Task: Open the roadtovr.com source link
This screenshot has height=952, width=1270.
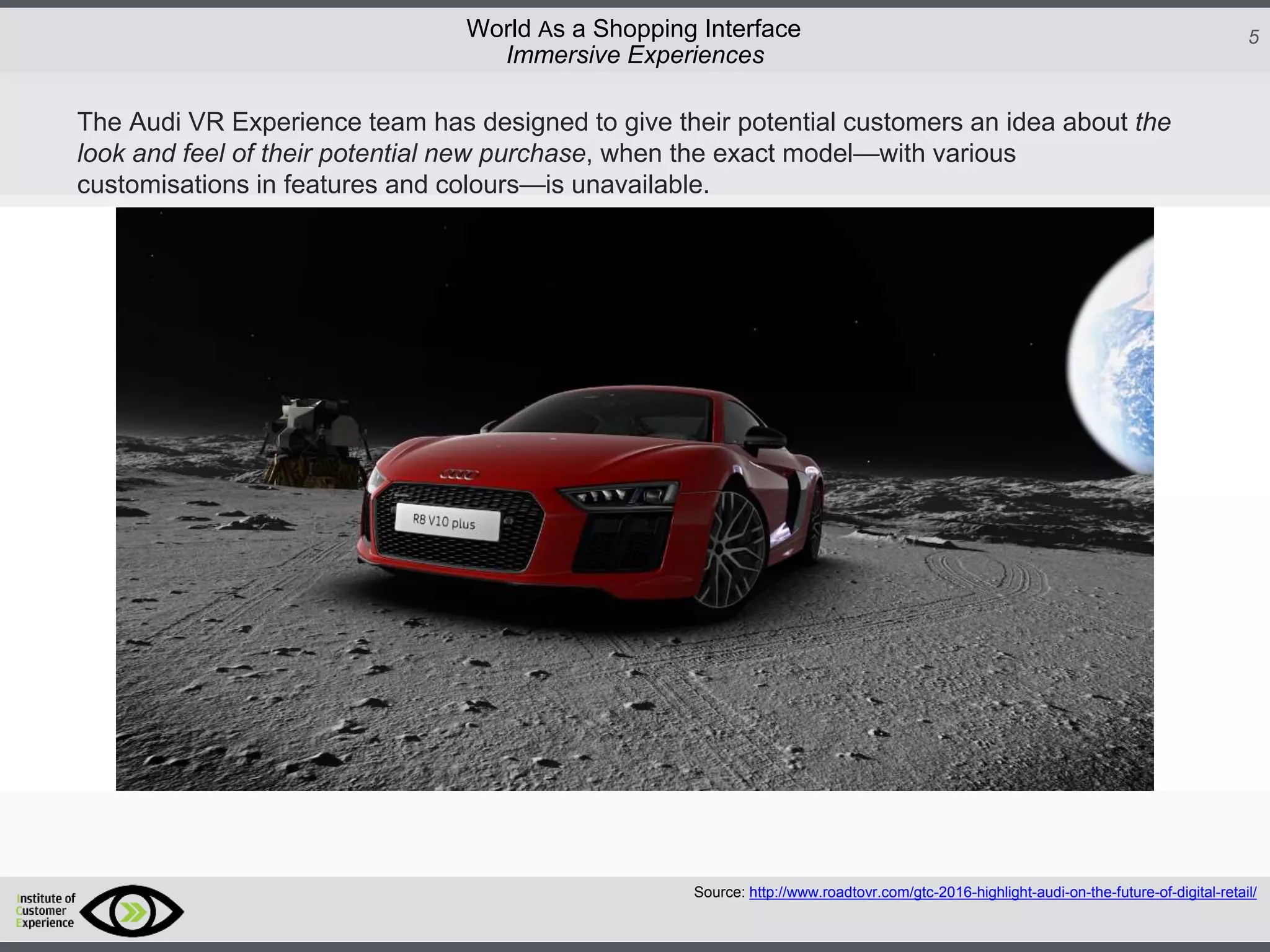Action: pyautogui.click(x=1002, y=892)
